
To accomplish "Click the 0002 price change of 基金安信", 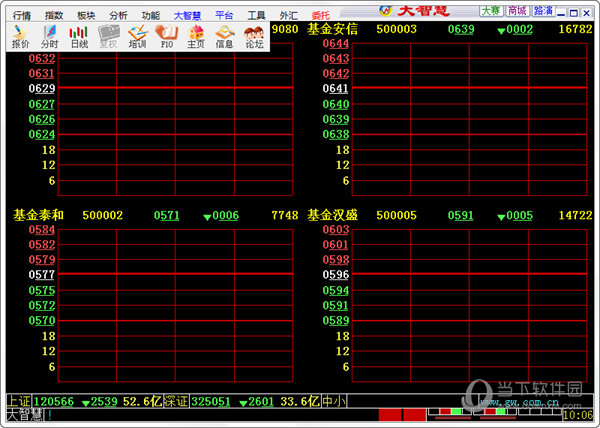I will click(x=515, y=29).
